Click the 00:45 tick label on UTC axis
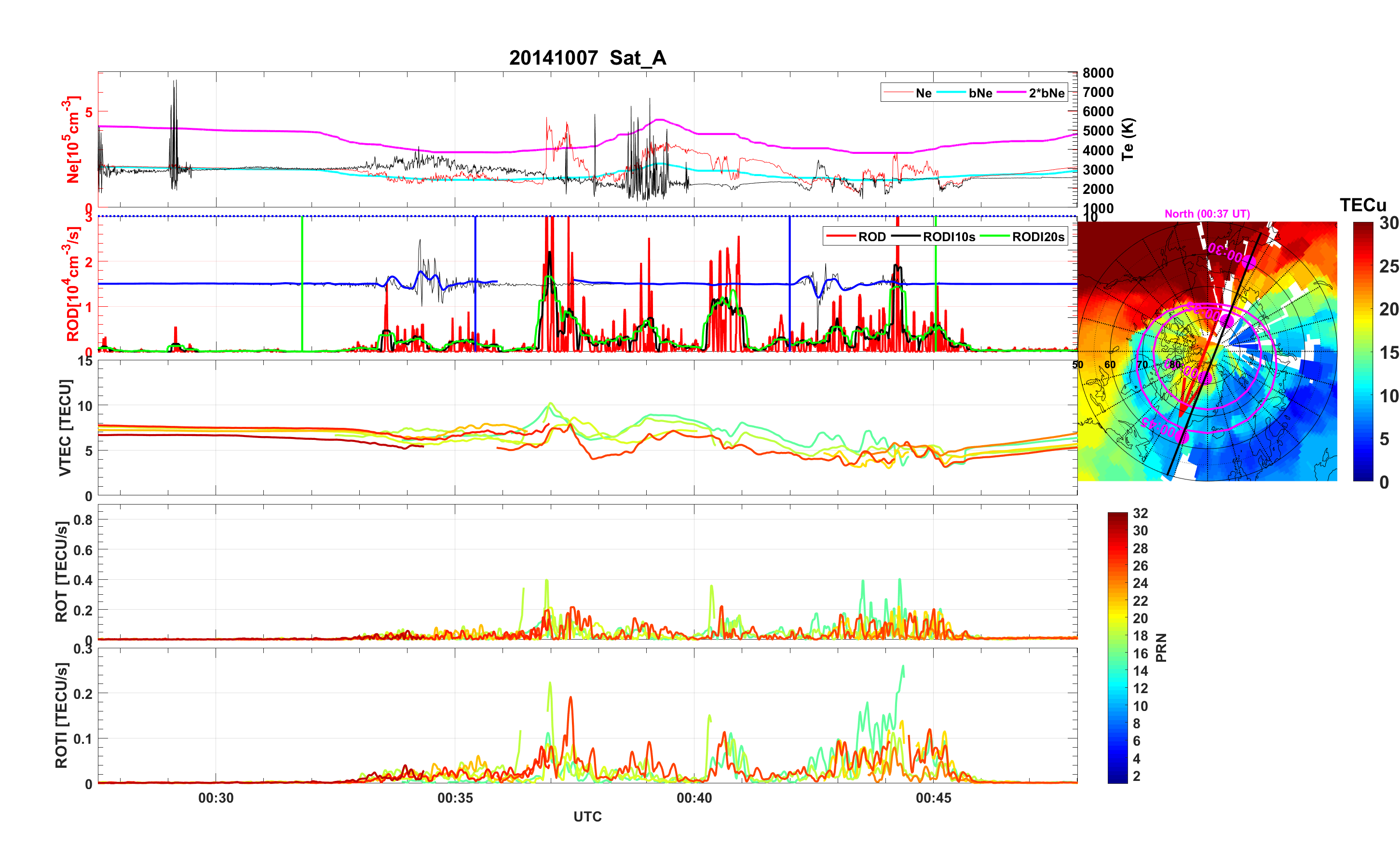Screen dimensions: 1400x847 pyautogui.click(x=934, y=798)
